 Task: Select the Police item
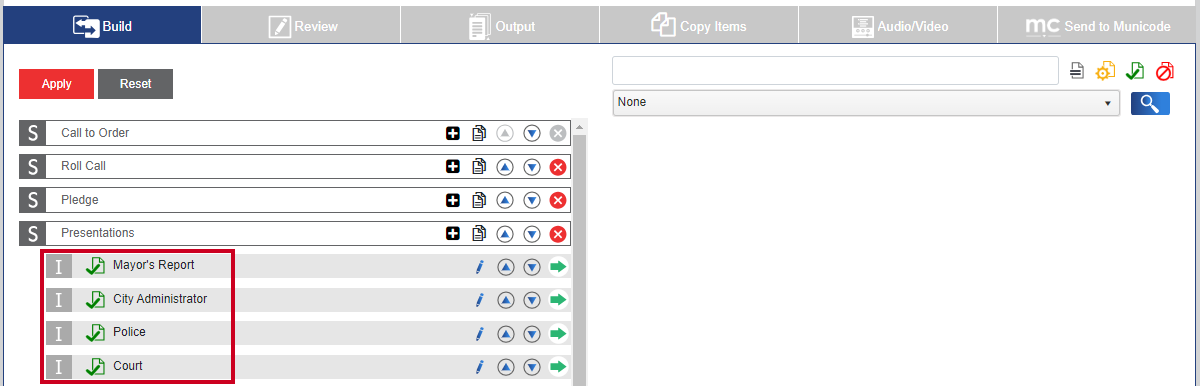[130, 332]
